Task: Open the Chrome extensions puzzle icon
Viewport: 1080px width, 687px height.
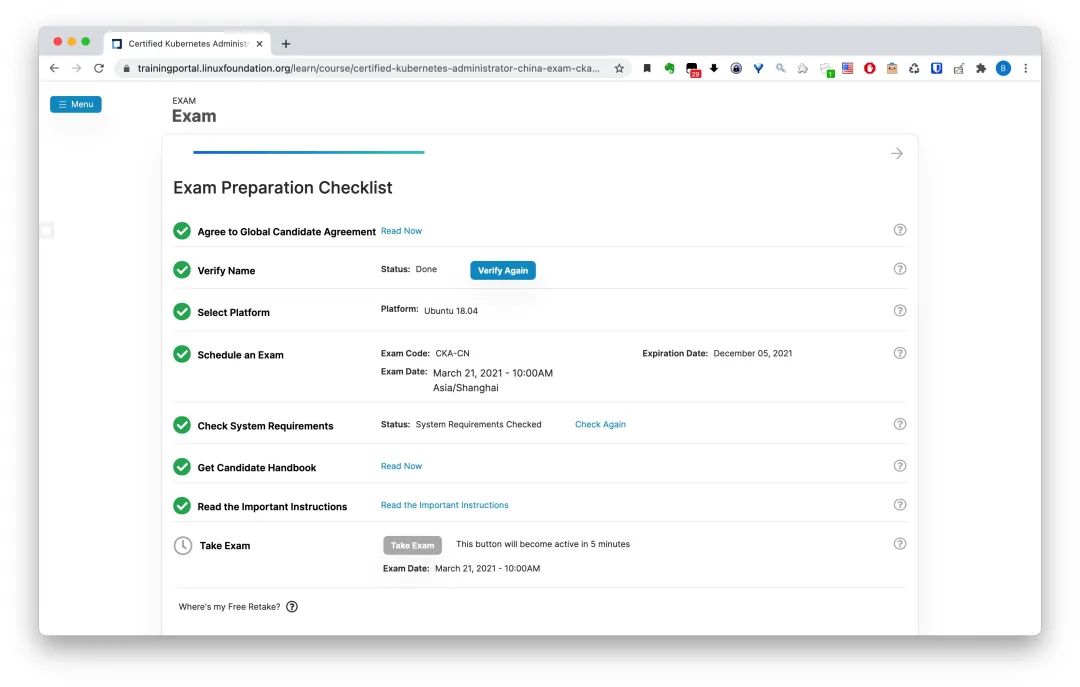Action: tap(981, 68)
